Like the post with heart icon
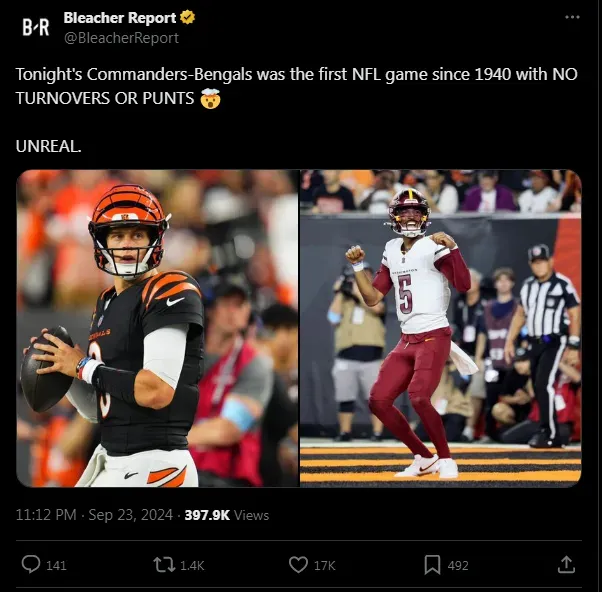The height and width of the screenshot is (592, 602). pos(298,565)
